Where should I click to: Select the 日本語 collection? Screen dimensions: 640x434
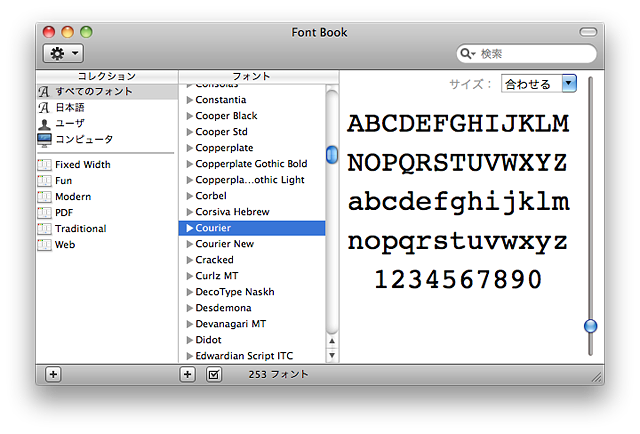click(x=107, y=107)
